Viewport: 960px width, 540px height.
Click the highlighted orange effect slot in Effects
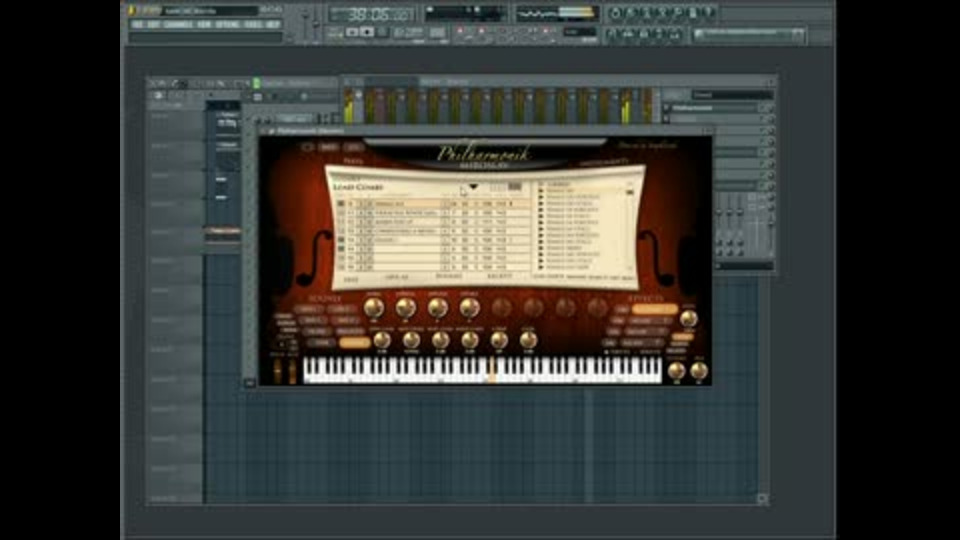click(x=654, y=309)
